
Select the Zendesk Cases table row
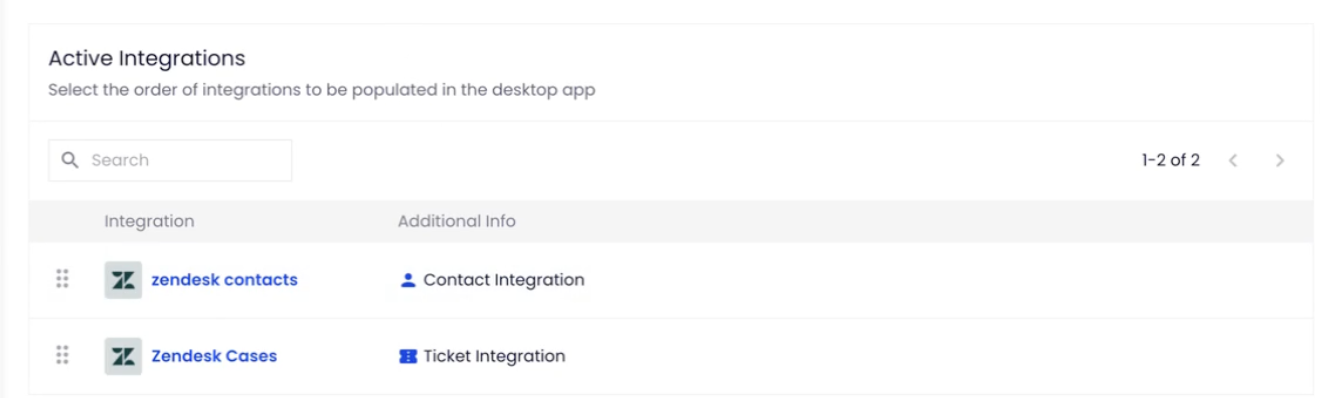tap(671, 356)
